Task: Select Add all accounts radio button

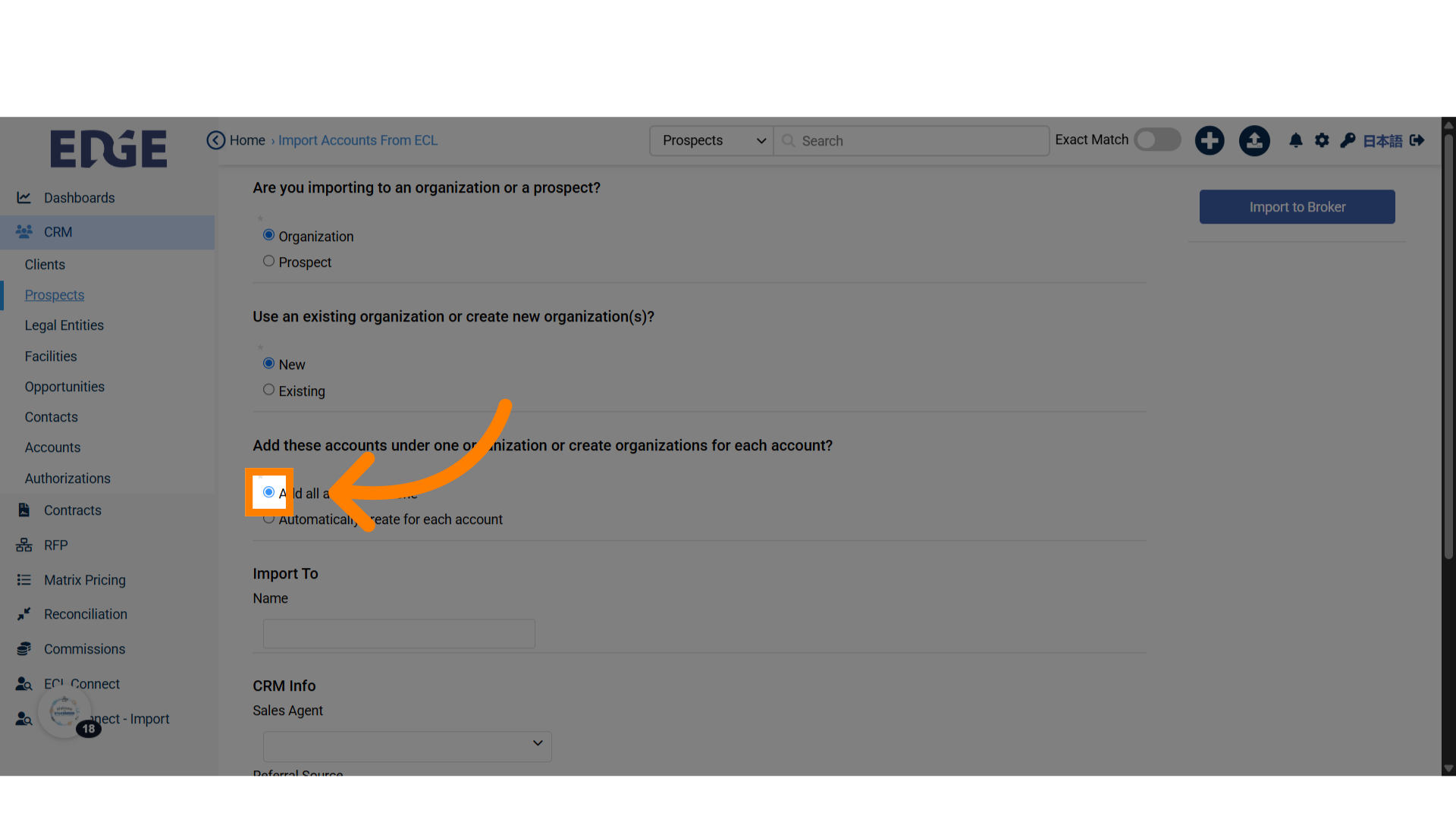Action: pyautogui.click(x=268, y=492)
